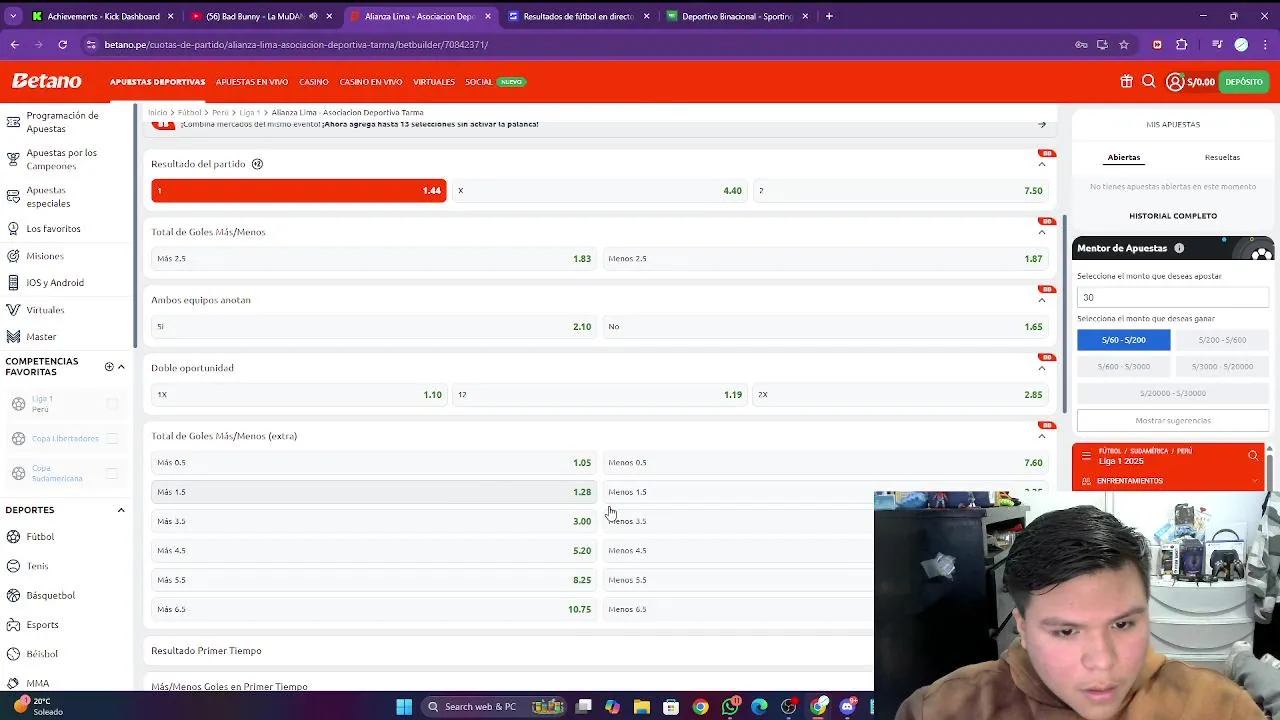
Task: Tick the Copa Sudamericana favorite checkbox
Action: (x=112, y=473)
